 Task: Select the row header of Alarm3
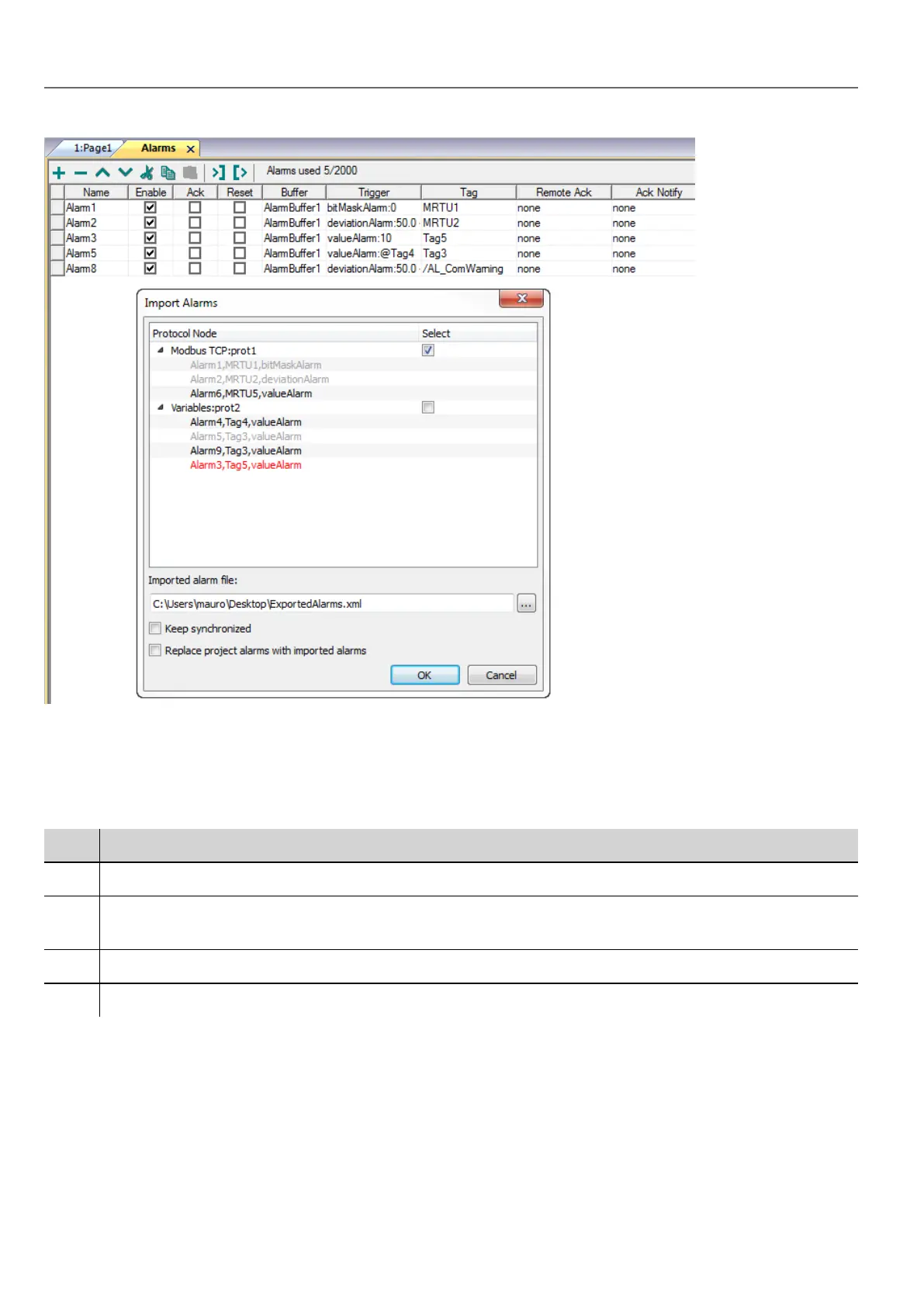pyautogui.click(x=57, y=238)
